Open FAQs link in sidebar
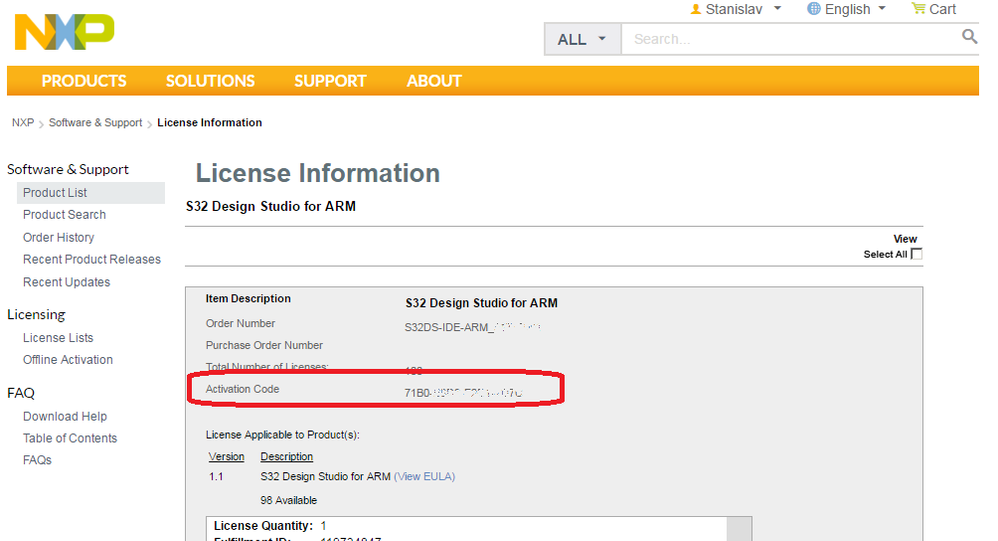Viewport: 998px width, 541px height. [37, 460]
